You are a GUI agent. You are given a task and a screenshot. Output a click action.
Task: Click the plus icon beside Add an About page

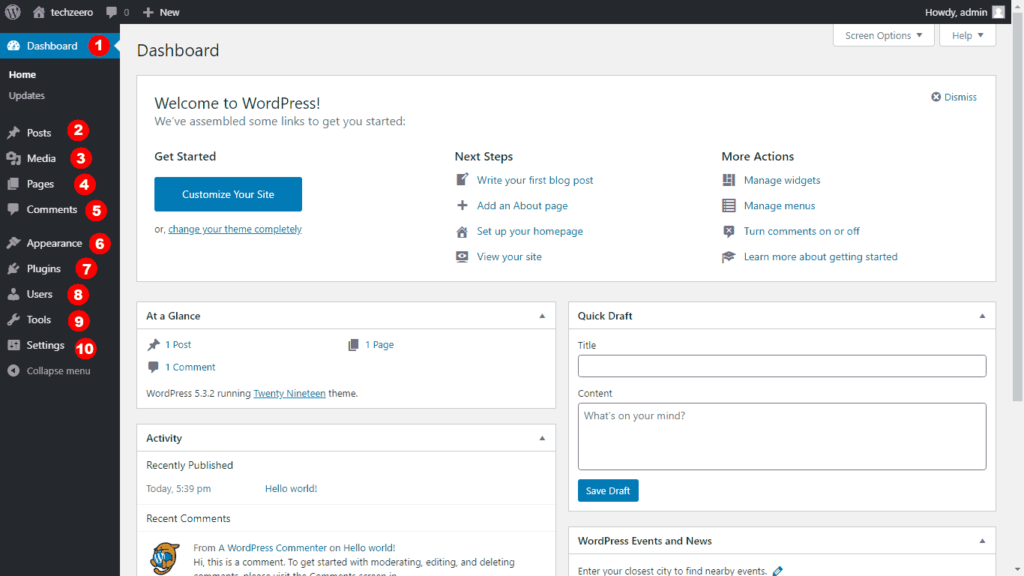(x=462, y=205)
